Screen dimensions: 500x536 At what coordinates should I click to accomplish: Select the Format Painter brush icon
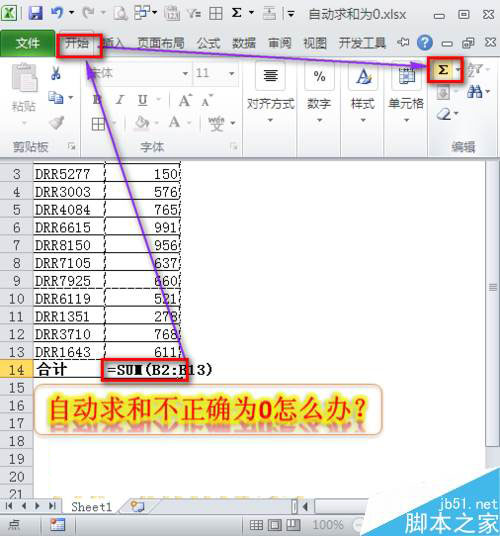click(x=57, y=123)
